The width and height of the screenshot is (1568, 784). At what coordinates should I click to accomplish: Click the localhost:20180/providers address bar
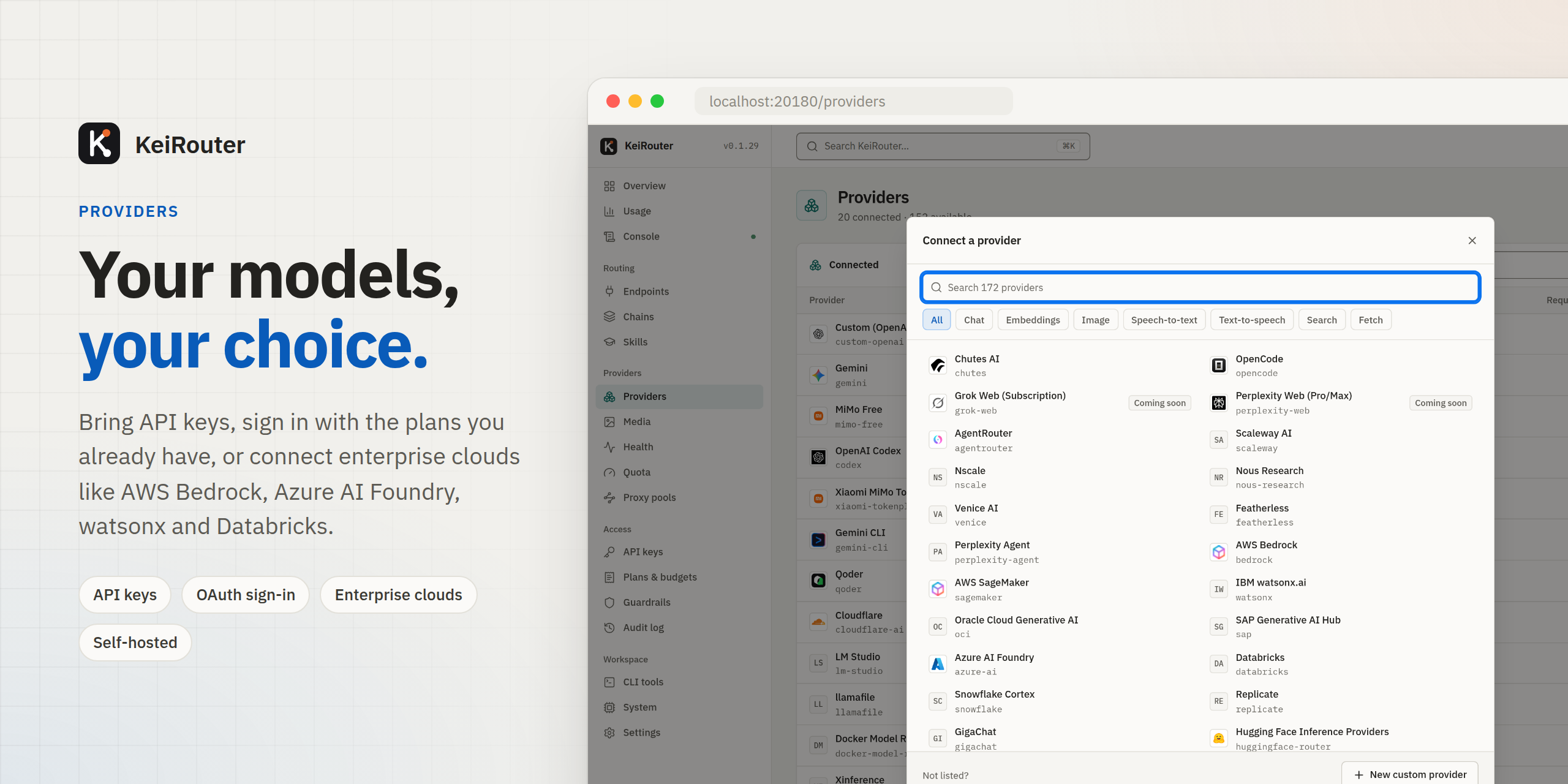pyautogui.click(x=853, y=101)
